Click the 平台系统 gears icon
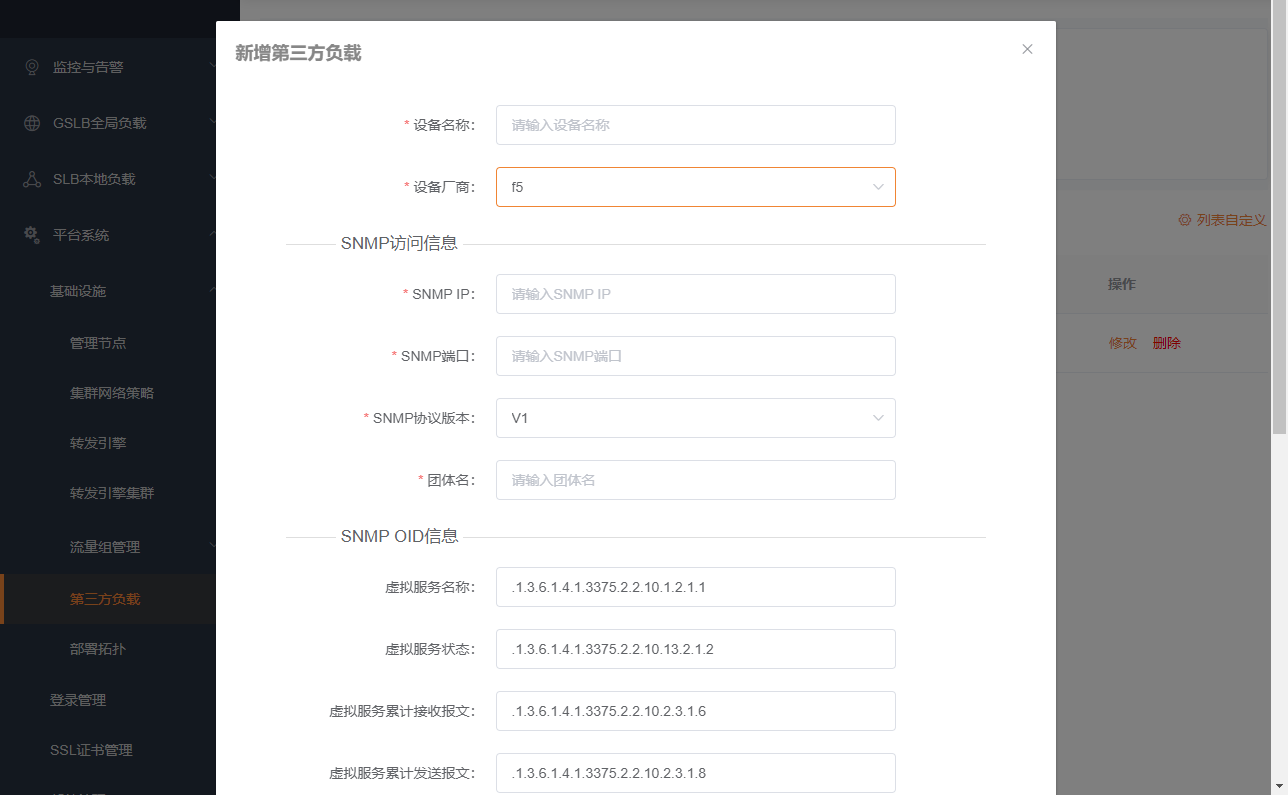The height and width of the screenshot is (795, 1288). coord(32,235)
